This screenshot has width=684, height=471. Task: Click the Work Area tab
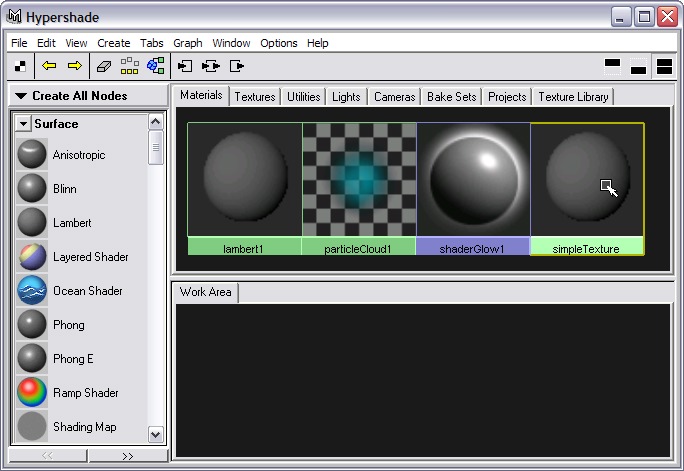click(x=205, y=292)
